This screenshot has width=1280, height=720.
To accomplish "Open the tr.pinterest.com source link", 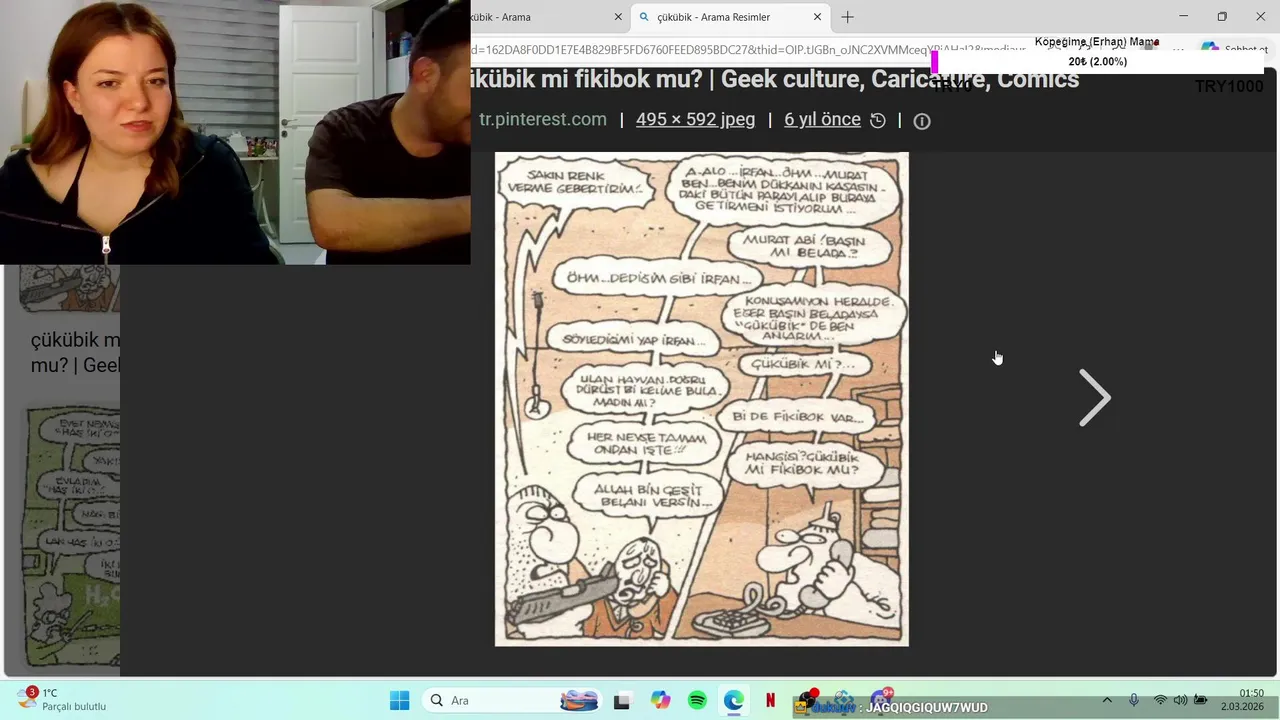I will coord(542,119).
